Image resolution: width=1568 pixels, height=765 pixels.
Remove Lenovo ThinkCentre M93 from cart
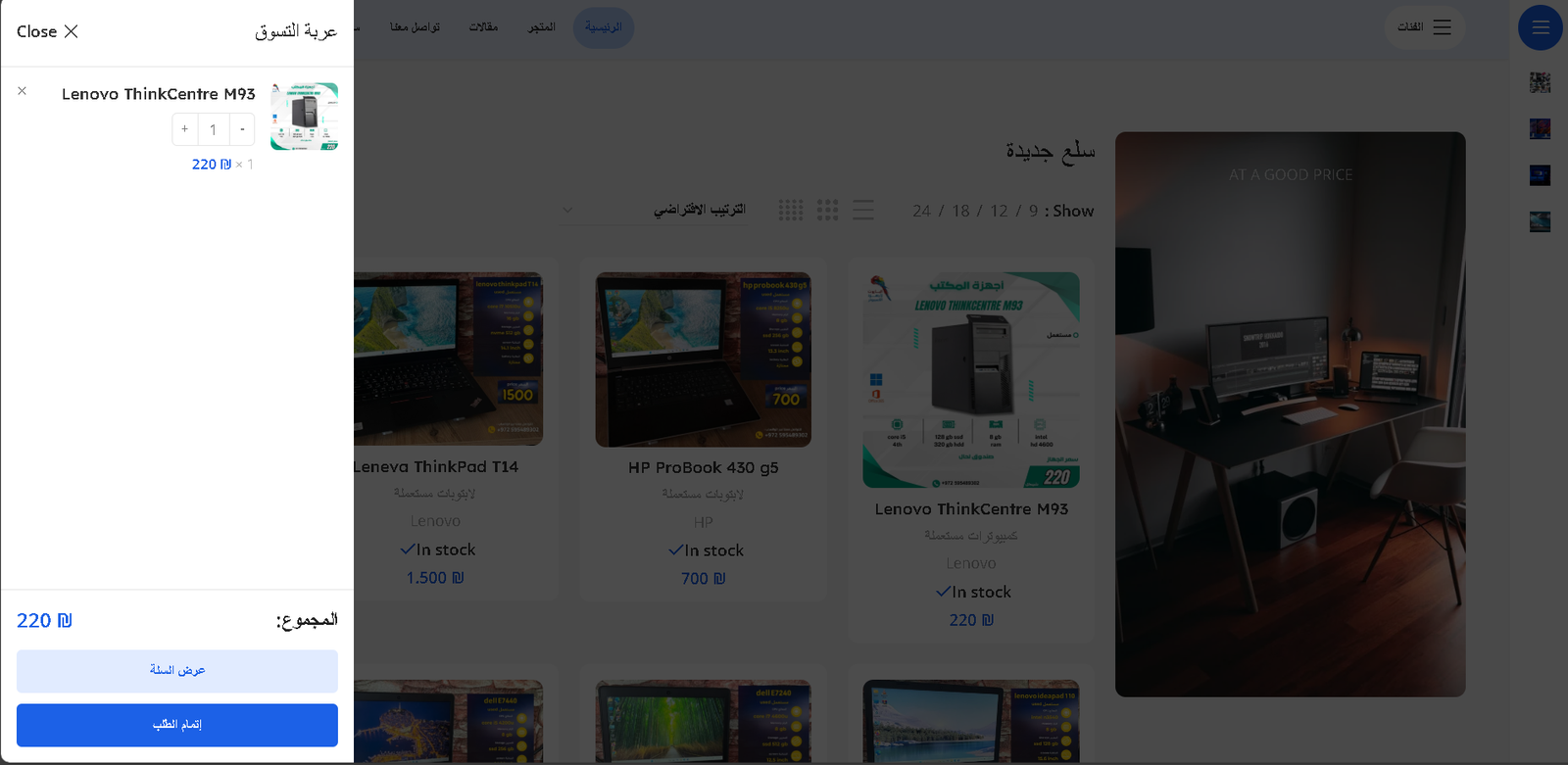click(22, 91)
